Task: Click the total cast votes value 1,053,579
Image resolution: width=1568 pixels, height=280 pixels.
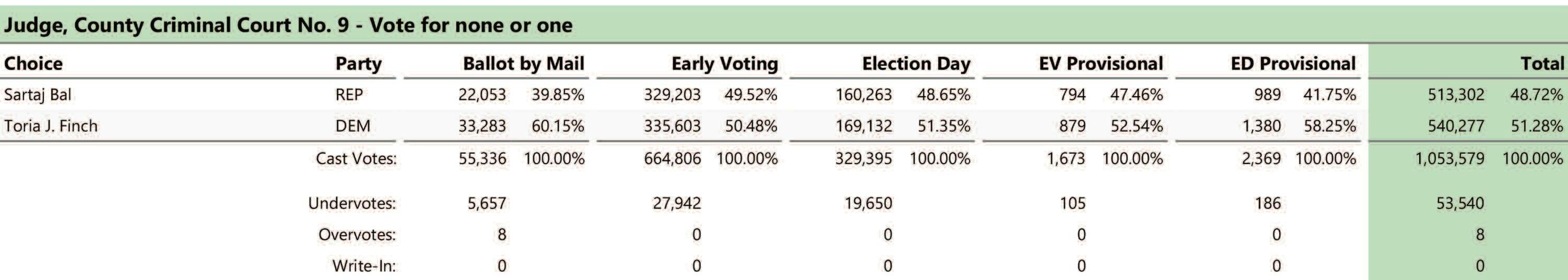Action: (x=1449, y=159)
